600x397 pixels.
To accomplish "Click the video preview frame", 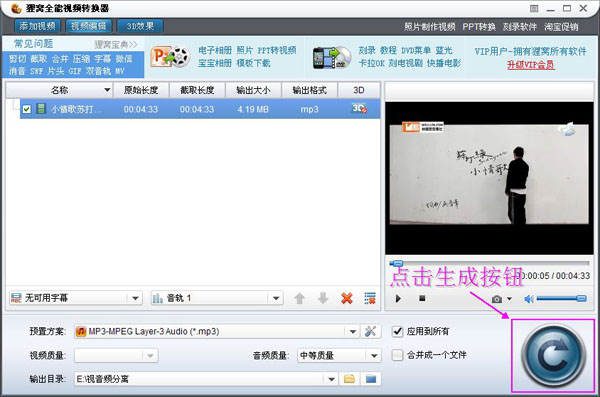I will (x=489, y=178).
